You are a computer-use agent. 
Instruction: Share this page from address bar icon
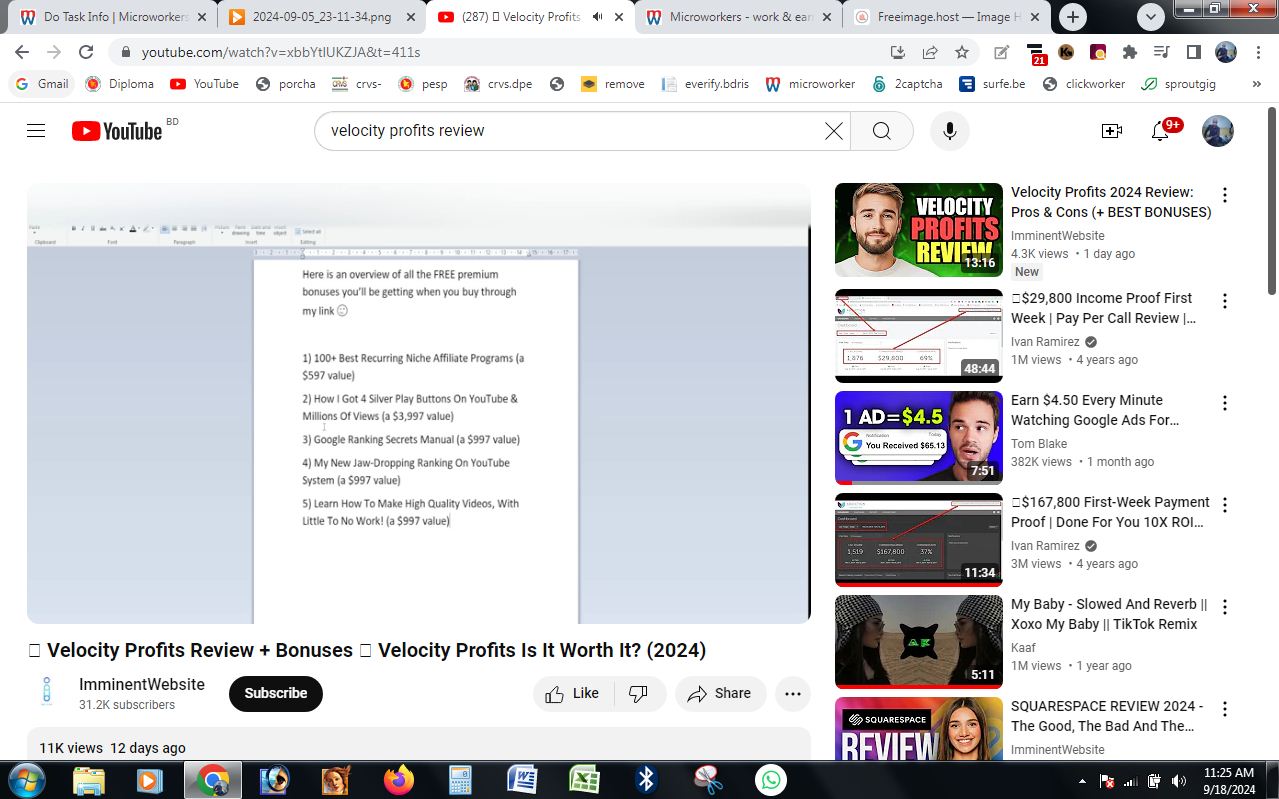[930, 52]
